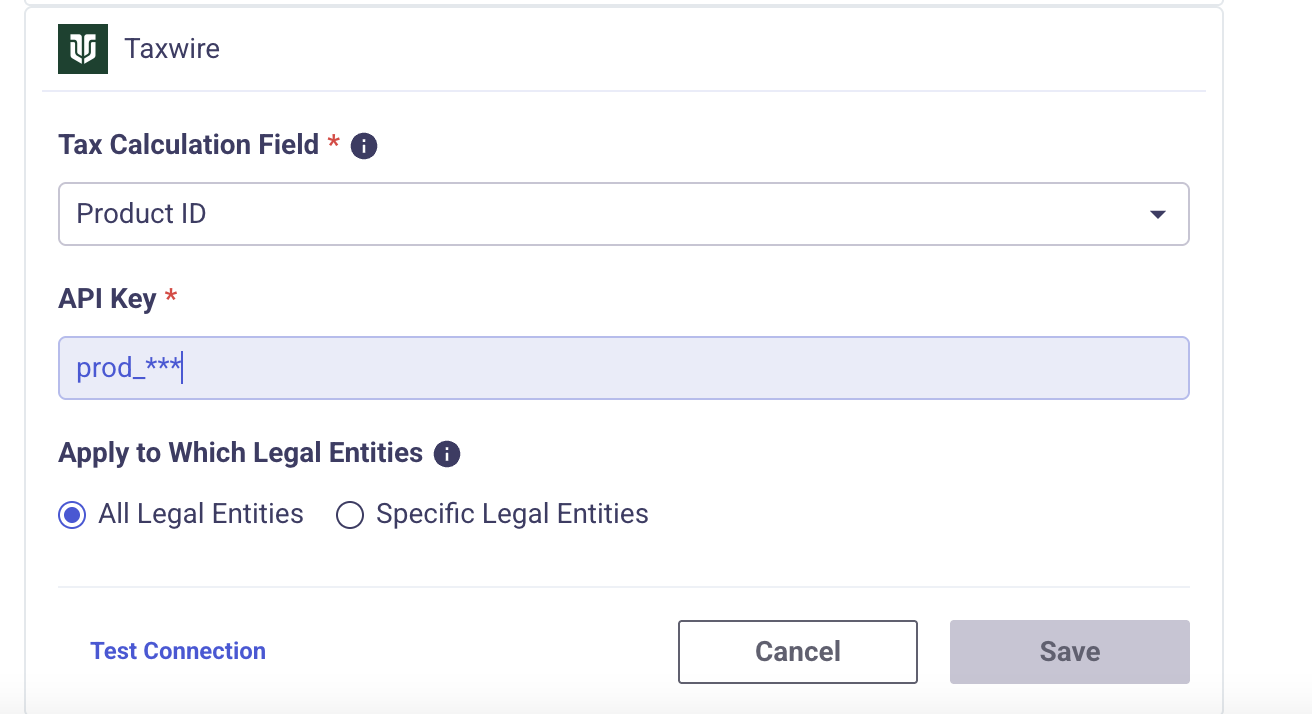
Task: Click info icon beside Apply to Which Legal Entities
Action: (x=447, y=455)
